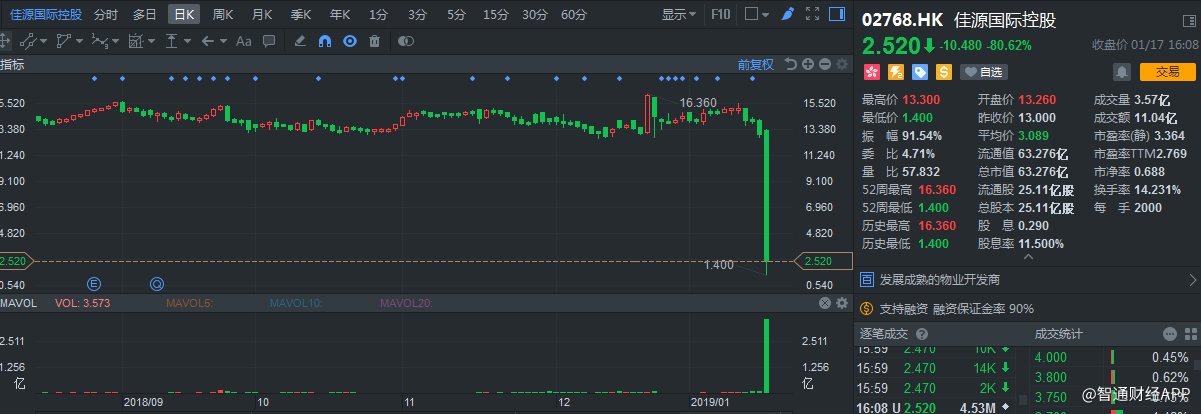The image size is (1201, 414).
Task: Switch to 分时 intraday chart
Action: pos(105,14)
